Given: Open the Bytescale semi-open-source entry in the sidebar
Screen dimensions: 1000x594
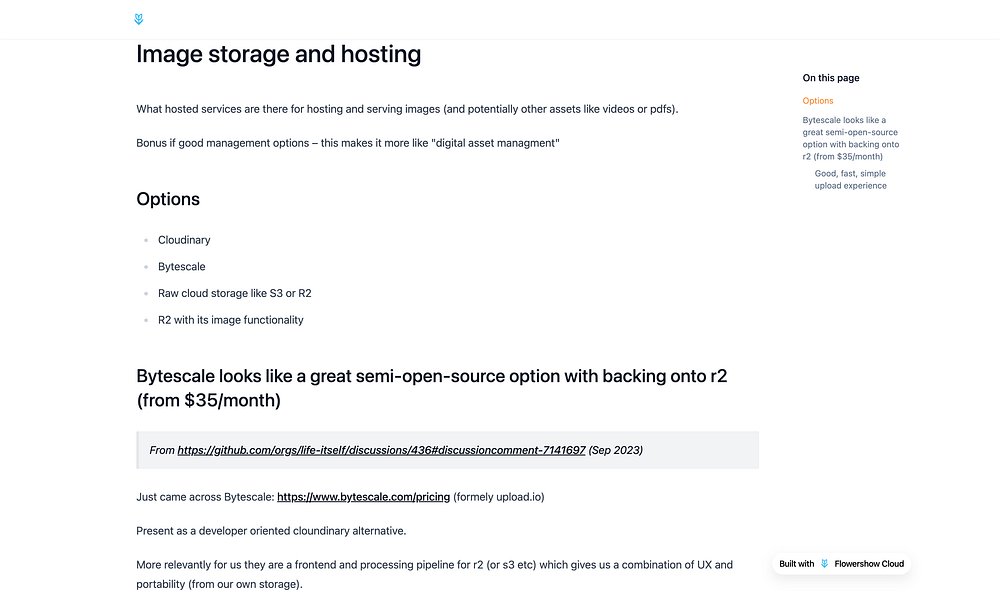Looking at the screenshot, I should [850, 138].
